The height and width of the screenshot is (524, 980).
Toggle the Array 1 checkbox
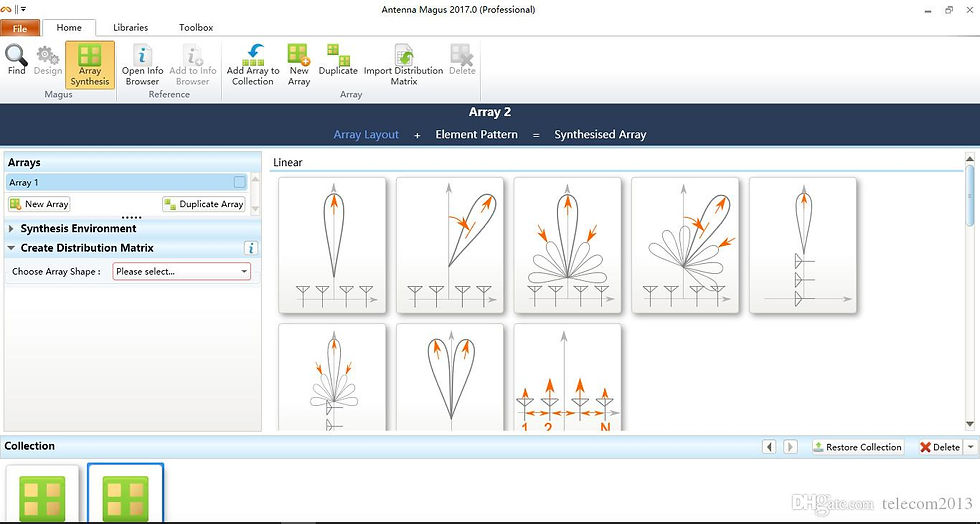point(239,183)
